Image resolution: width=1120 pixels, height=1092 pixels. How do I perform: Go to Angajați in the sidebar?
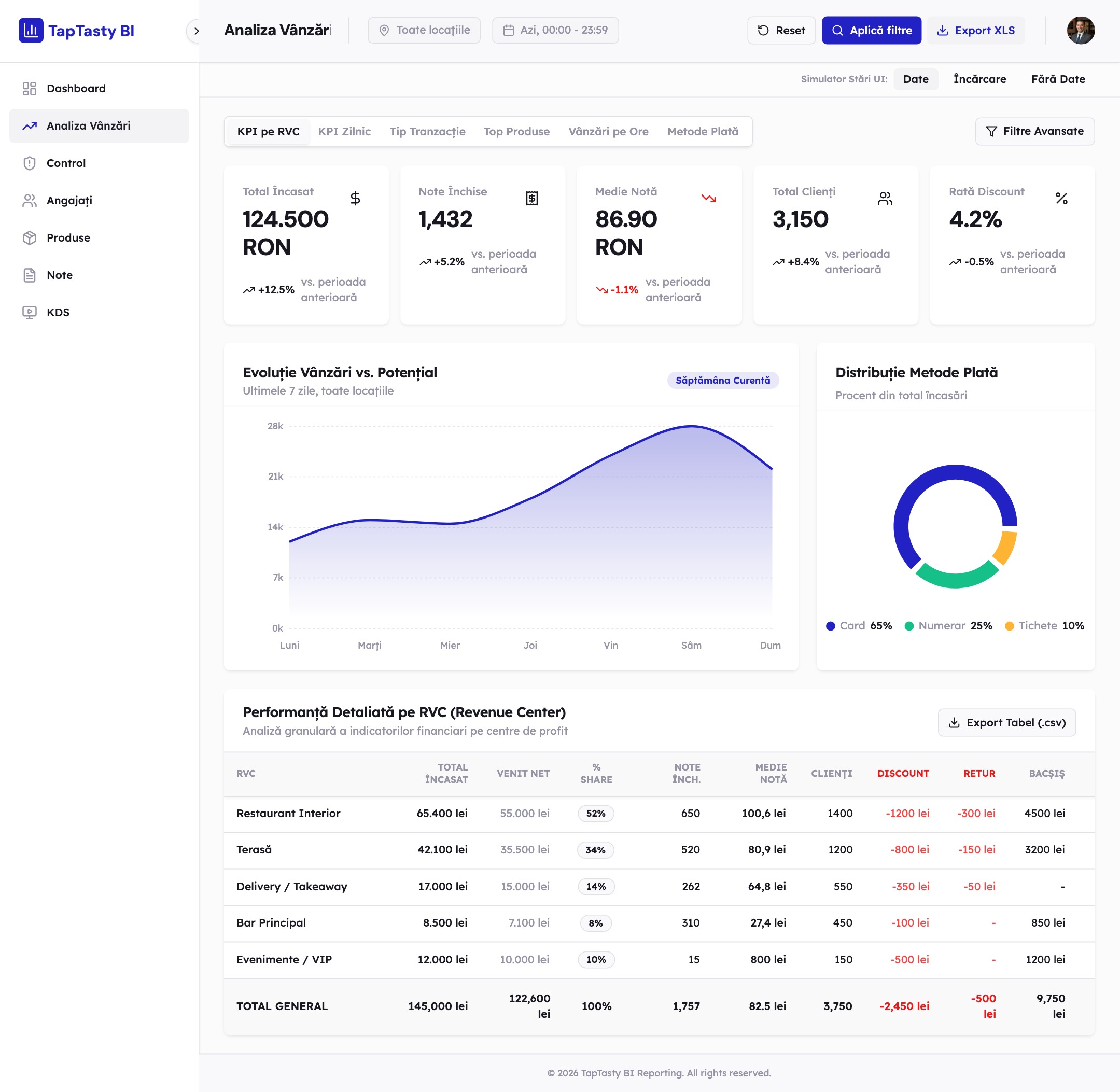[99, 200]
